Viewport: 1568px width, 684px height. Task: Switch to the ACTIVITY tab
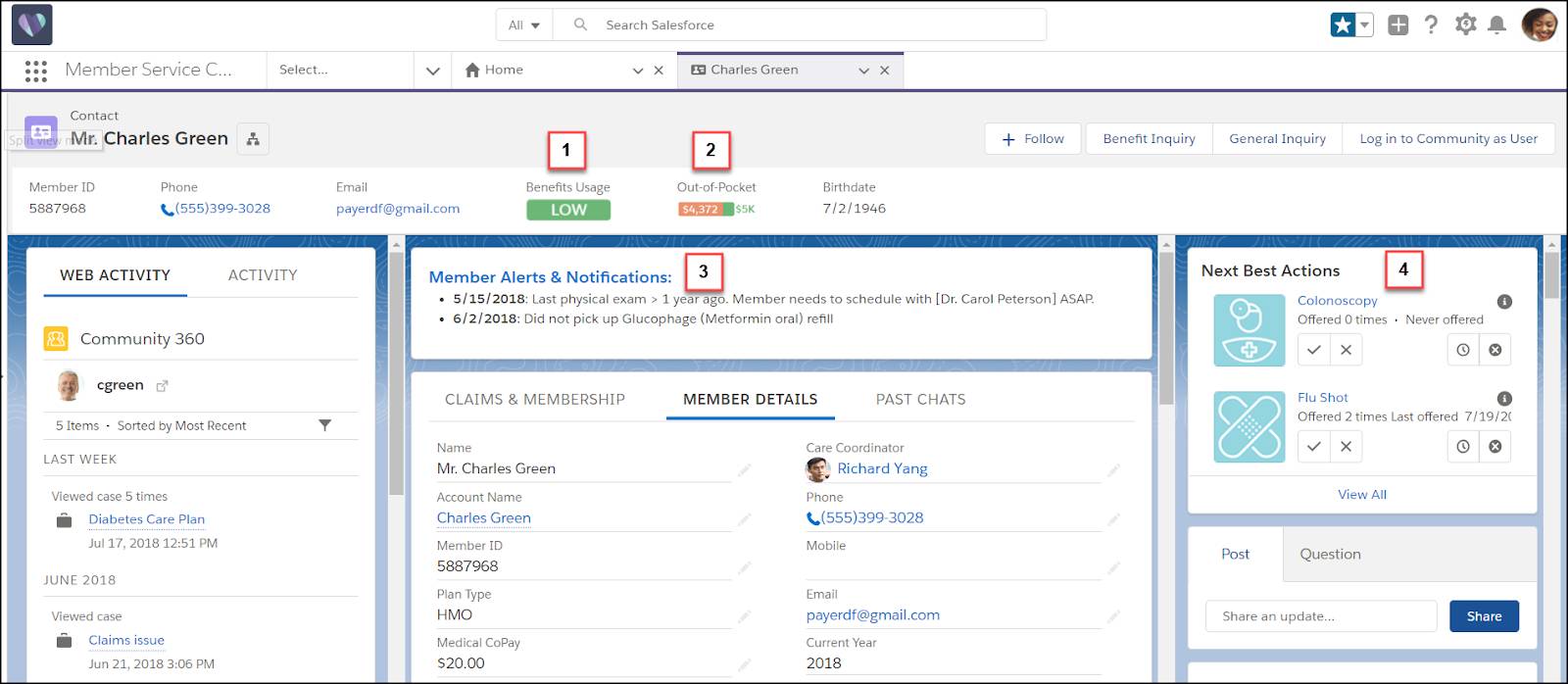coord(263,275)
